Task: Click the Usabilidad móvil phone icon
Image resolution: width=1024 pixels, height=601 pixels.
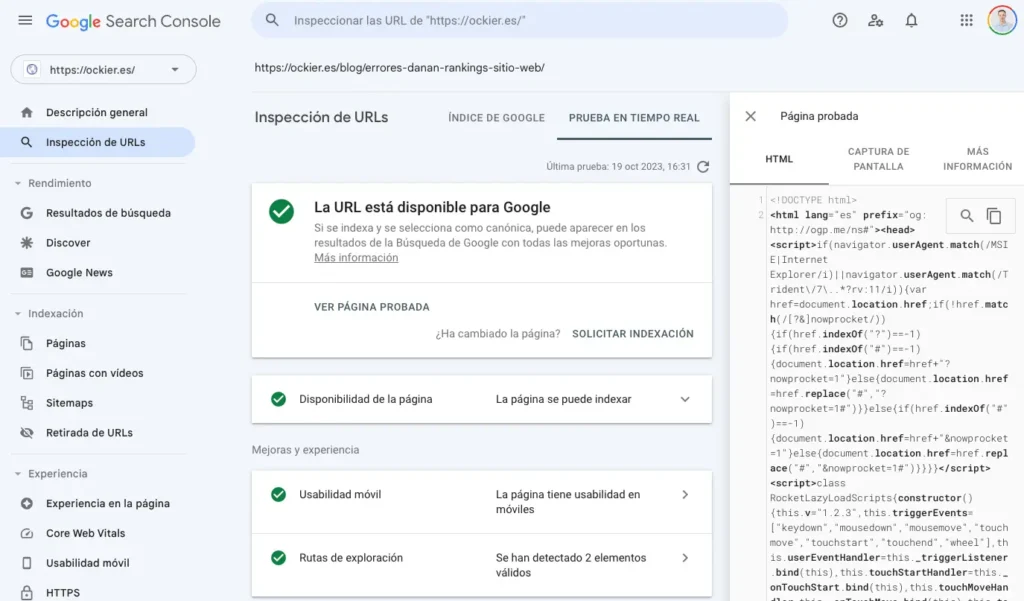Action: [x=27, y=563]
